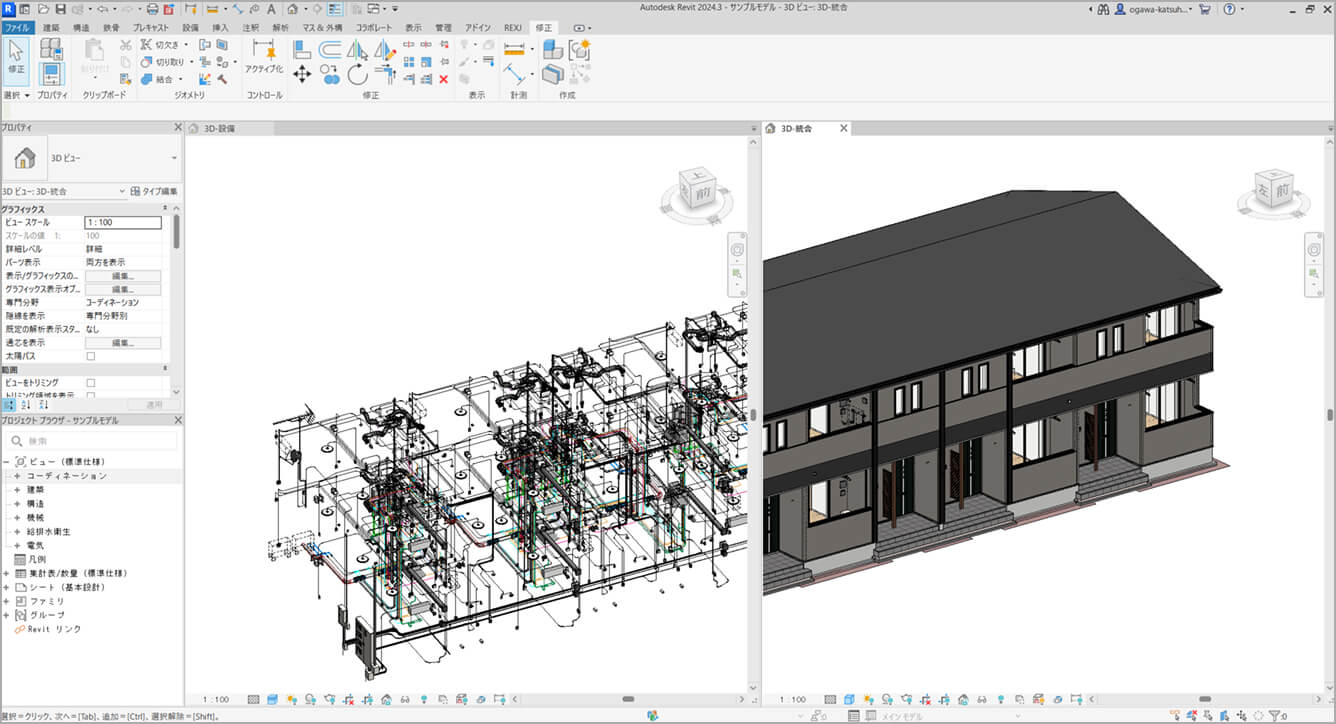Viewport: 1336px width, 724px height.
Task: Click the Project Browser 検索 search field
Action: [92, 441]
